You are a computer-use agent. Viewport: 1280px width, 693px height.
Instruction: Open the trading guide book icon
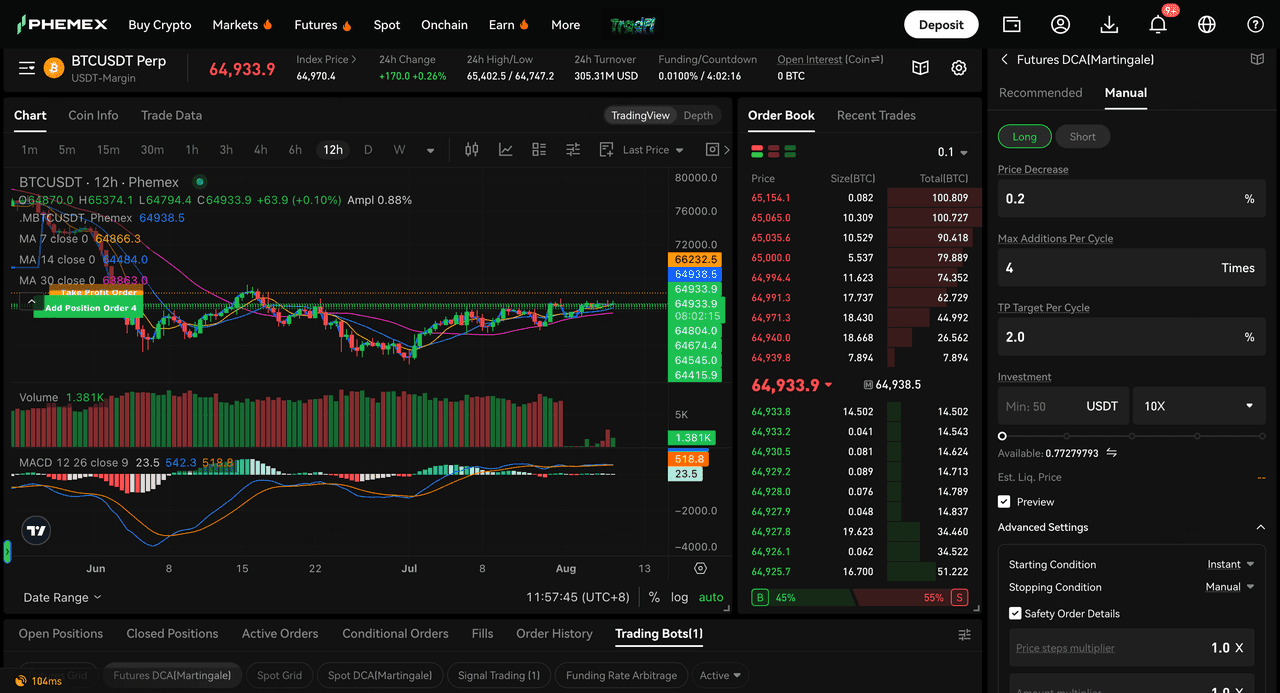[920, 68]
